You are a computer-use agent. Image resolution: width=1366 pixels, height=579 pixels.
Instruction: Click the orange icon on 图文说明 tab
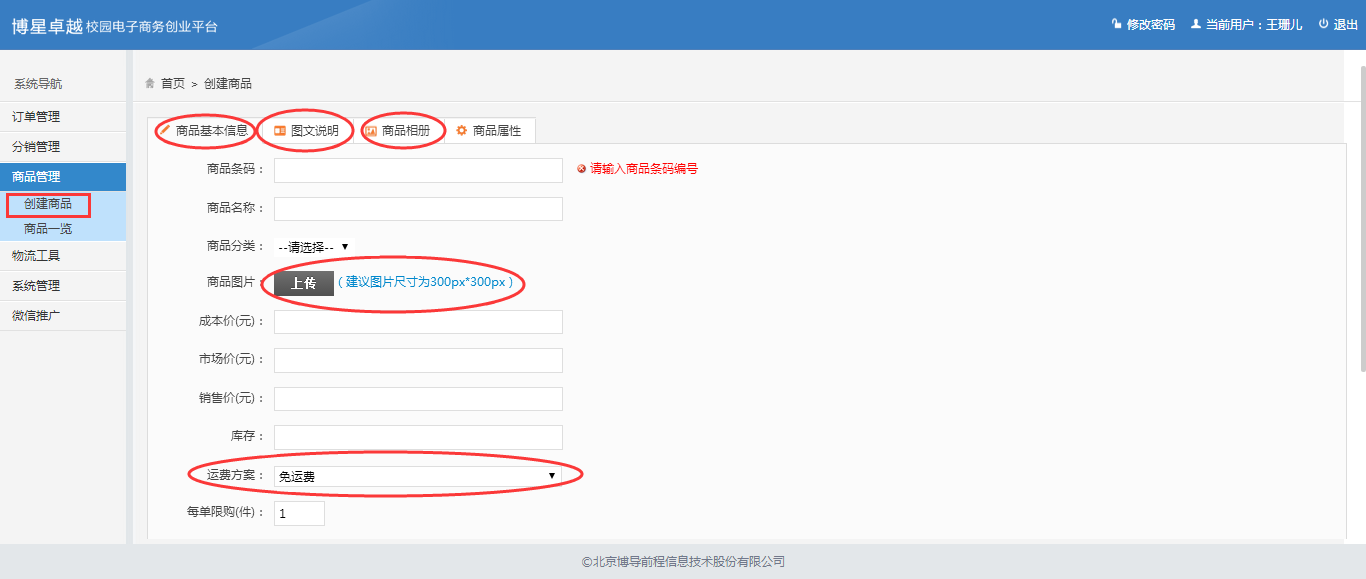click(x=280, y=130)
